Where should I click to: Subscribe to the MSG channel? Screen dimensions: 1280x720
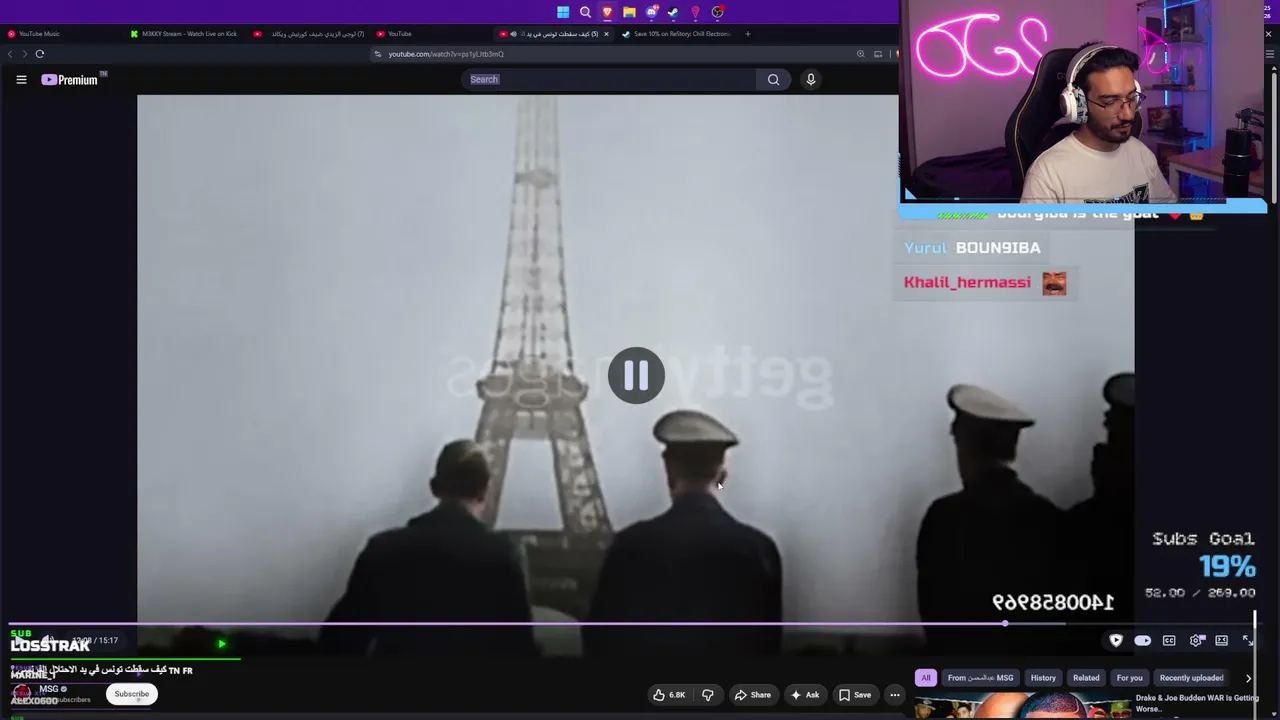coord(131,694)
